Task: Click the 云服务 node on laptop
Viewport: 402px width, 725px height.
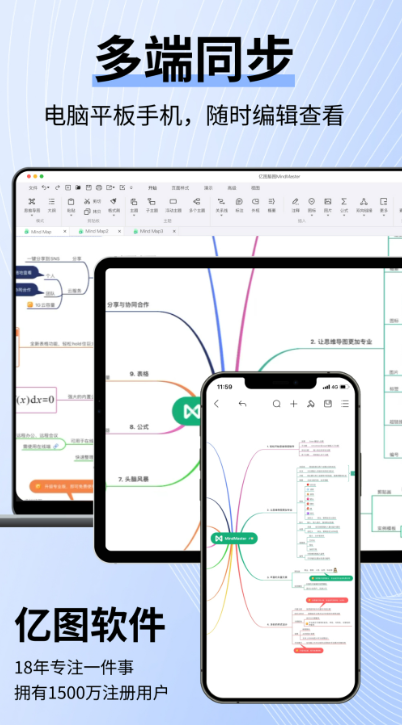Action: 76,291
